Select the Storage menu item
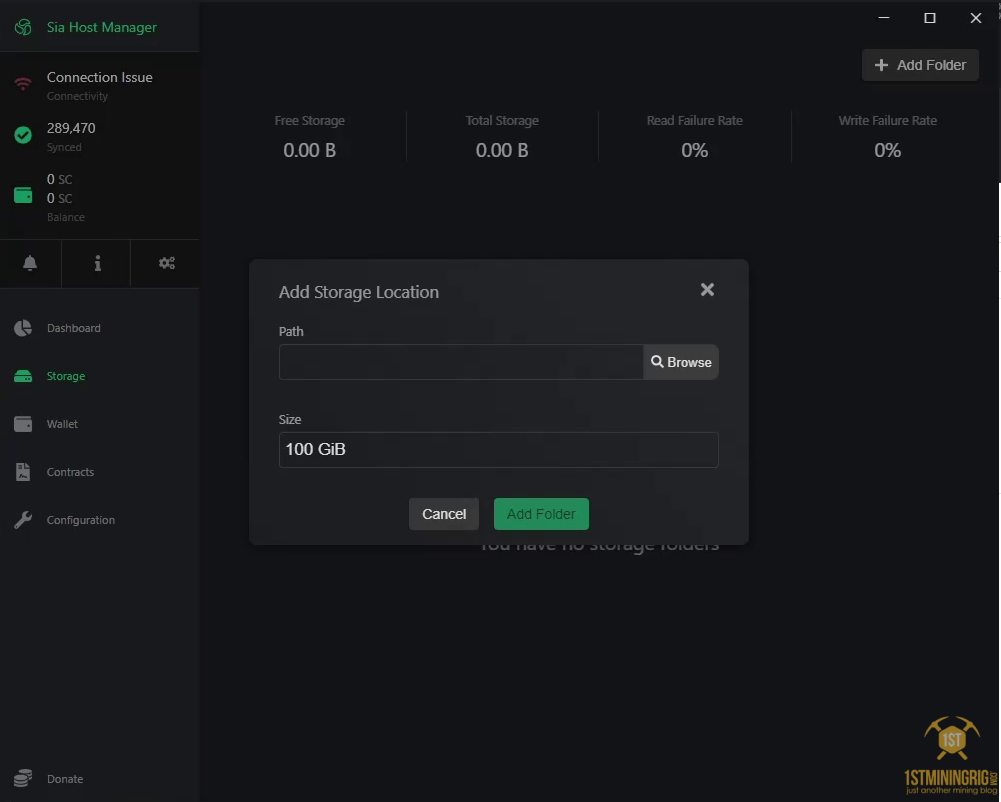Image resolution: width=1001 pixels, height=802 pixels. [66, 376]
